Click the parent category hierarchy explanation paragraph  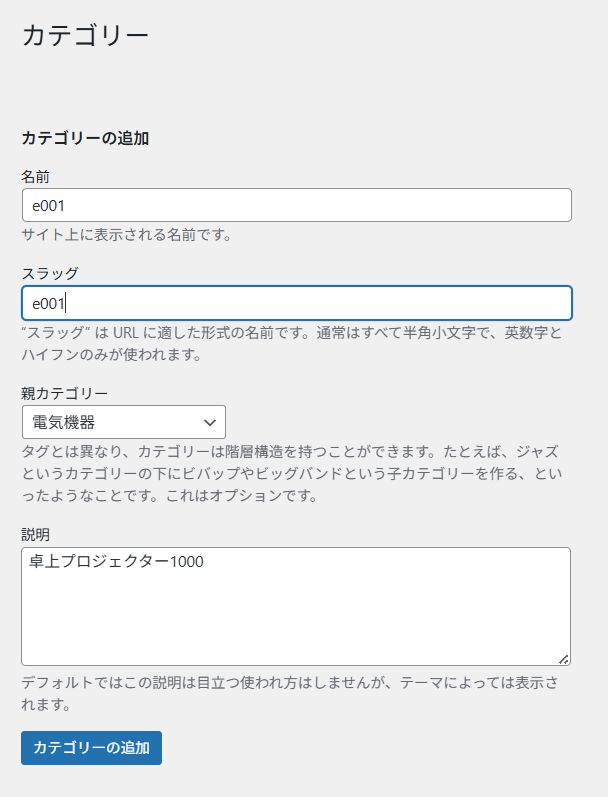(x=292, y=473)
